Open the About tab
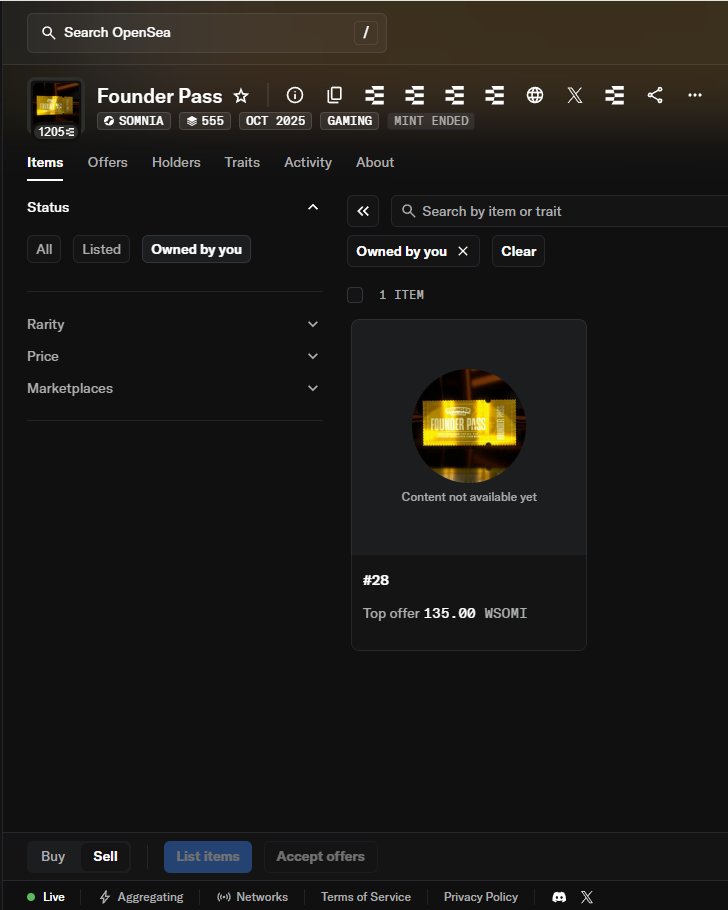The height and width of the screenshot is (910, 728). click(x=375, y=162)
